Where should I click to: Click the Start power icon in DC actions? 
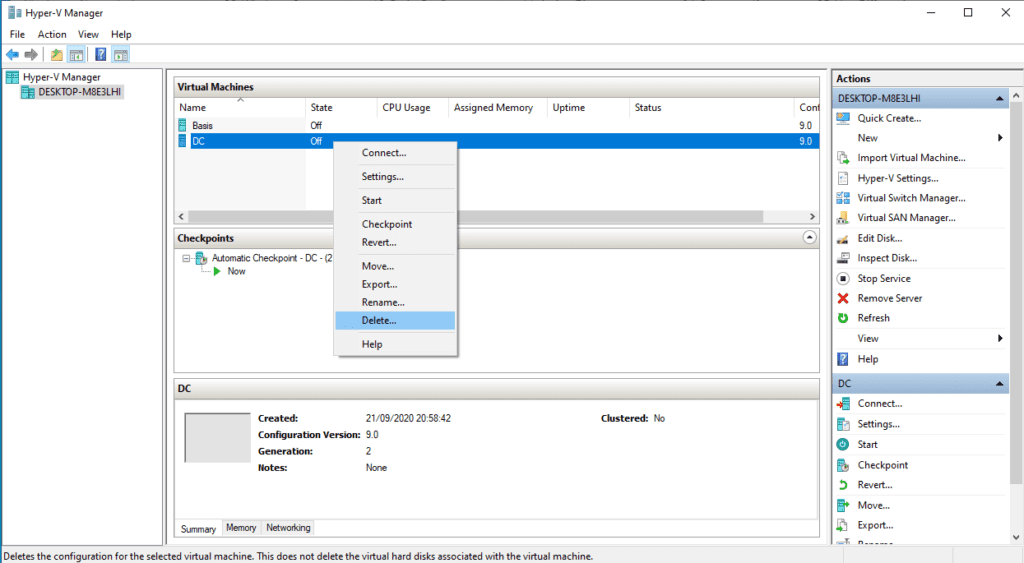(843, 444)
